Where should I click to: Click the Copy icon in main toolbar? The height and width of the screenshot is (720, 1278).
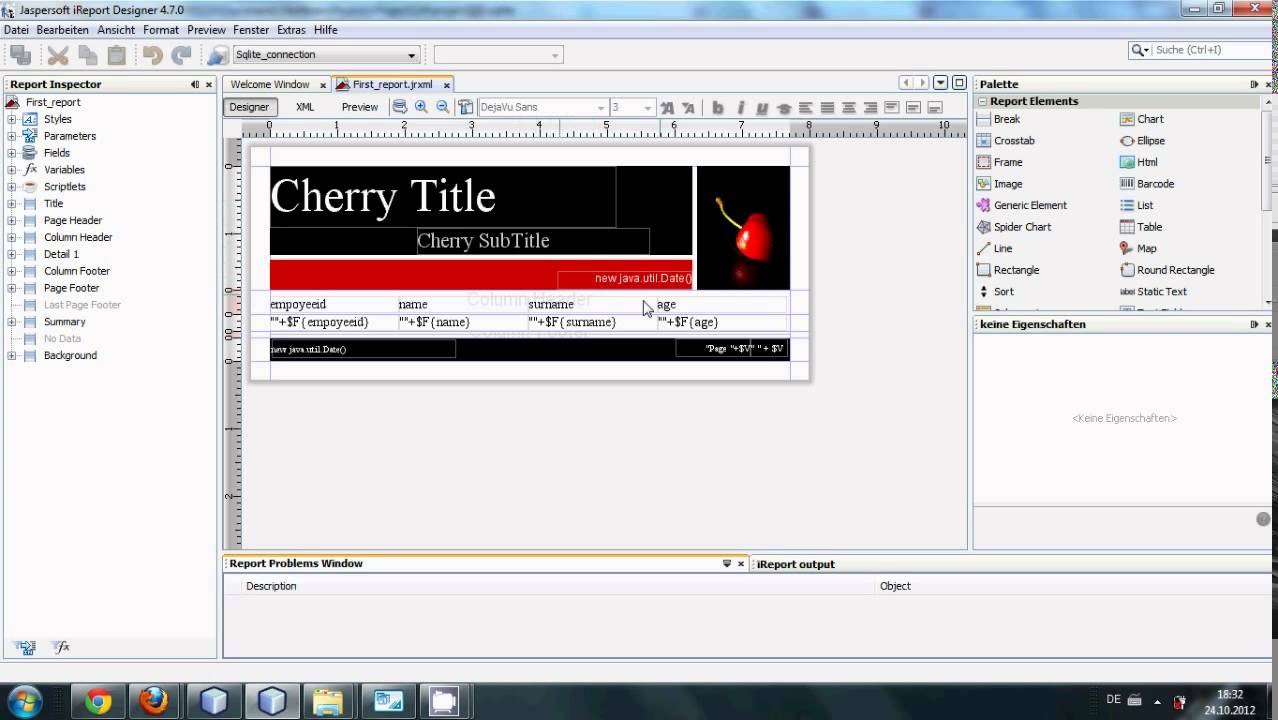(88, 55)
